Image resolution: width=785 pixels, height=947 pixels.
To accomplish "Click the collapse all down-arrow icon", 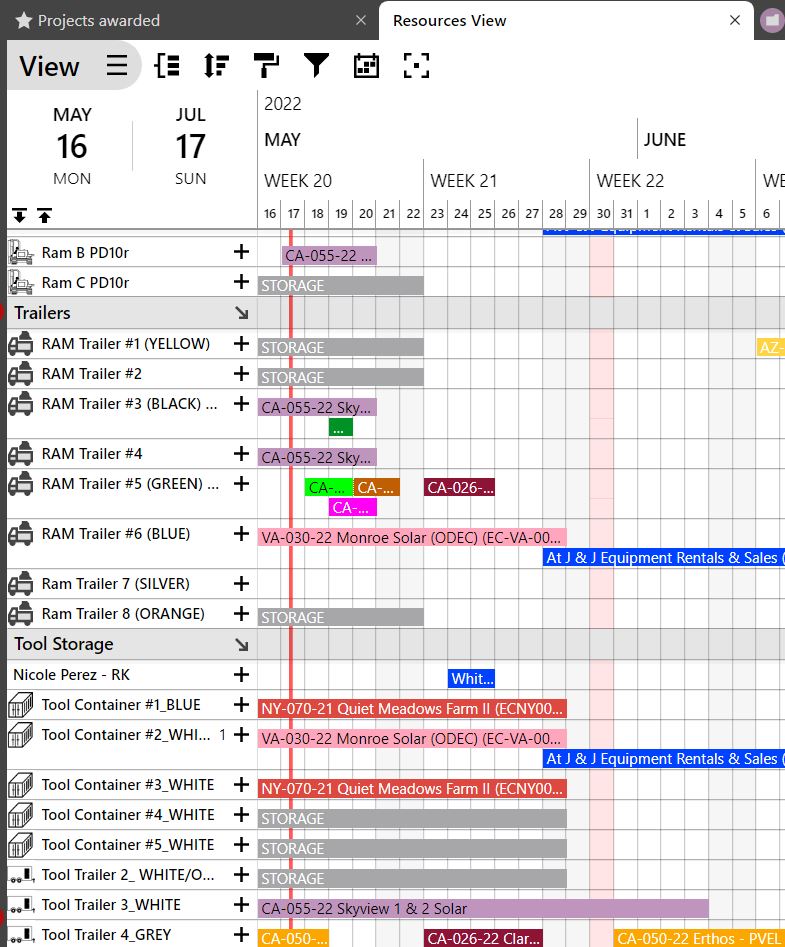I will pos(19,216).
